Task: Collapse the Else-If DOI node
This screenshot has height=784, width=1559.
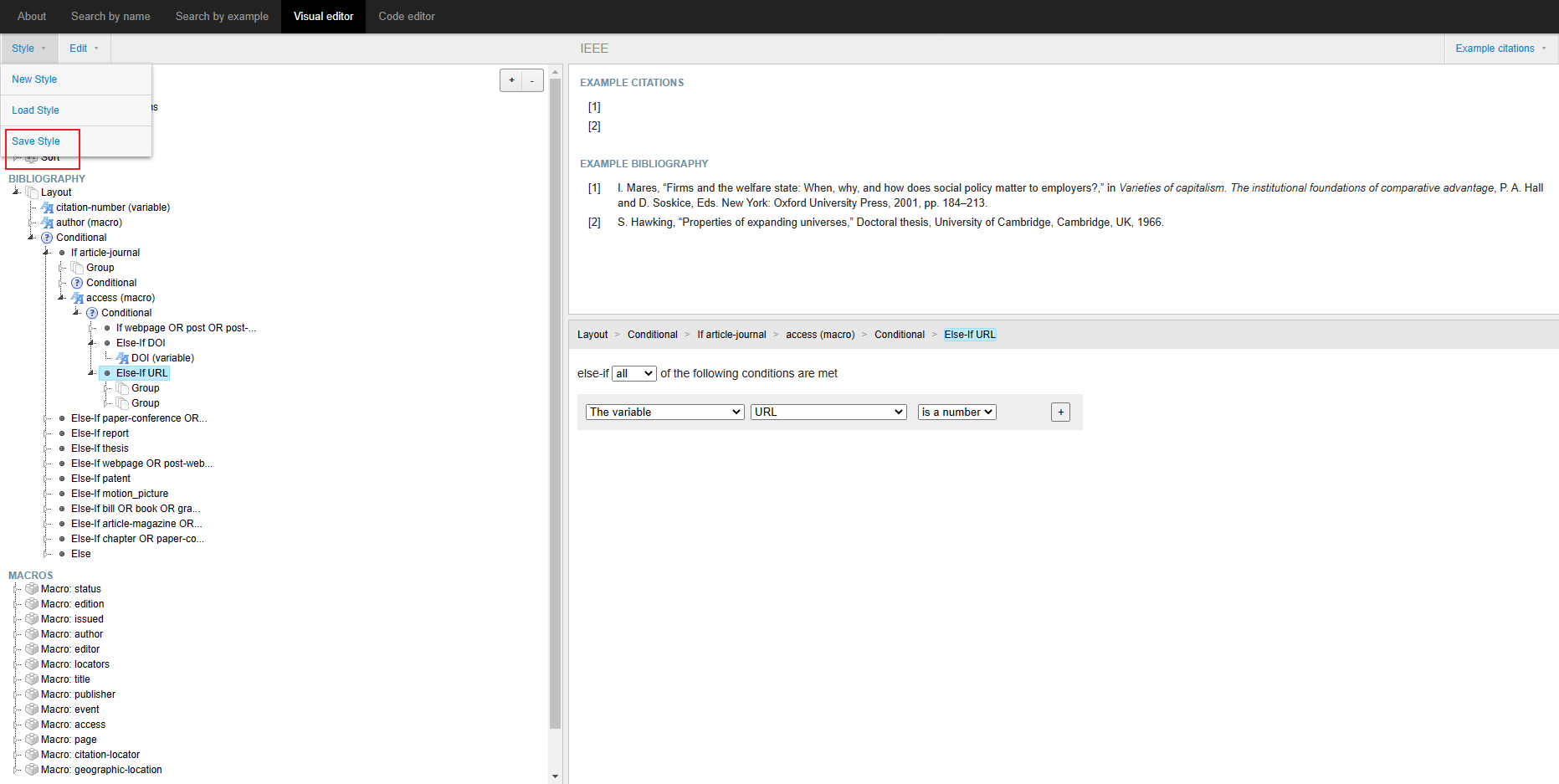Action: tap(91, 343)
